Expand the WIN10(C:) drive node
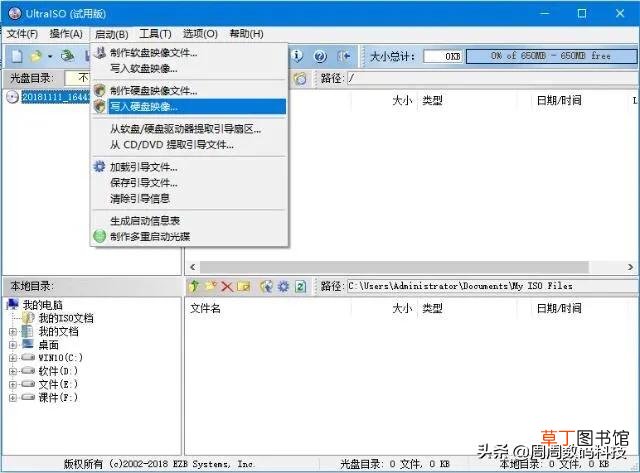This screenshot has width=640, height=473. click(x=13, y=358)
